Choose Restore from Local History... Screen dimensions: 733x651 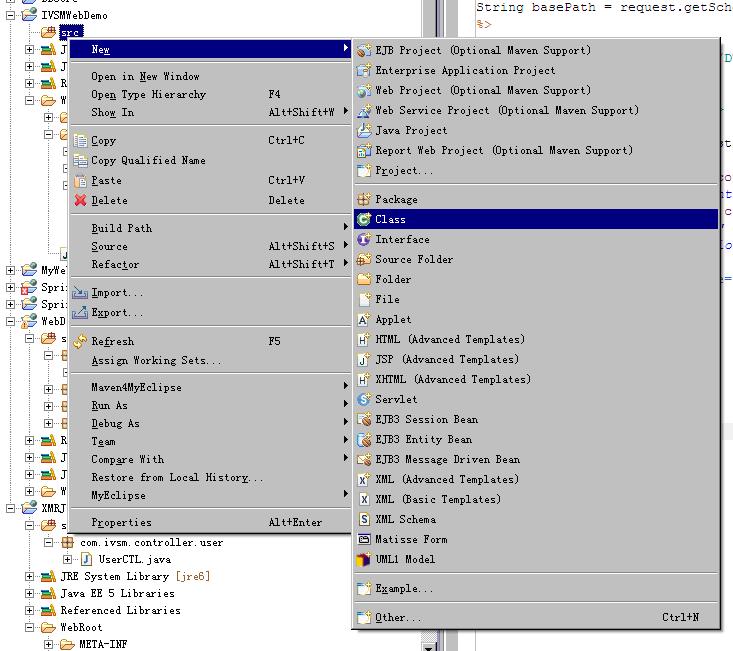pyautogui.click(x=211, y=478)
